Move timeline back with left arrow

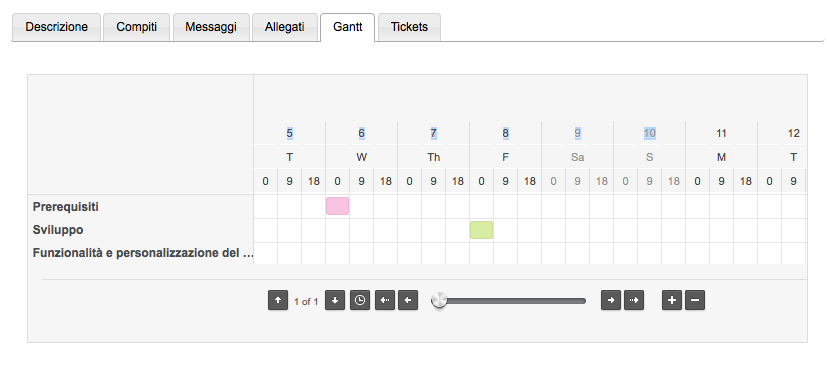pyautogui.click(x=408, y=300)
